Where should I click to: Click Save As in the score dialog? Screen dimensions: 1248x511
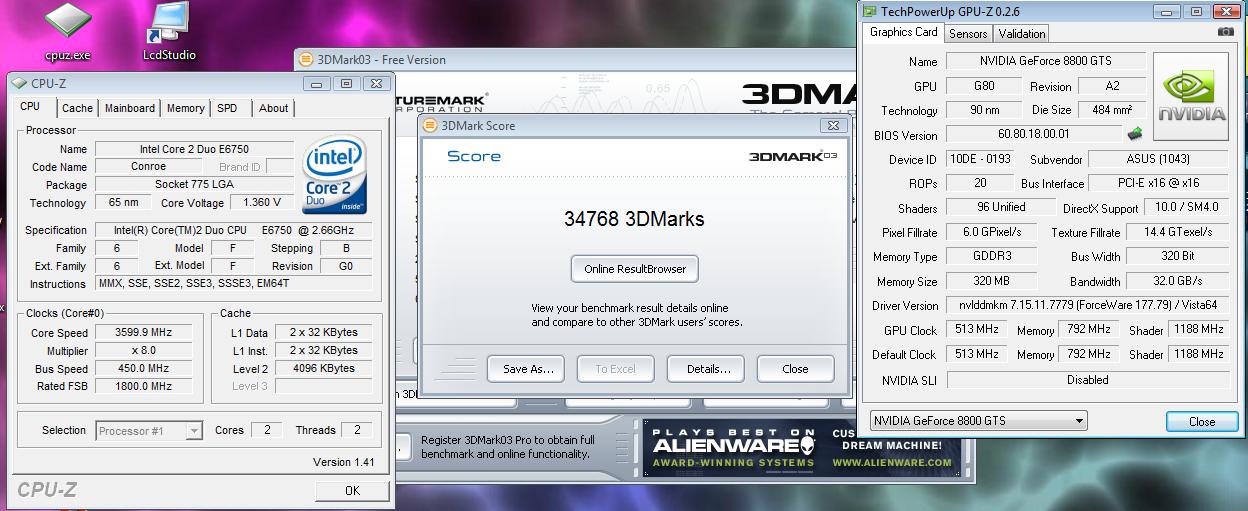(x=526, y=369)
